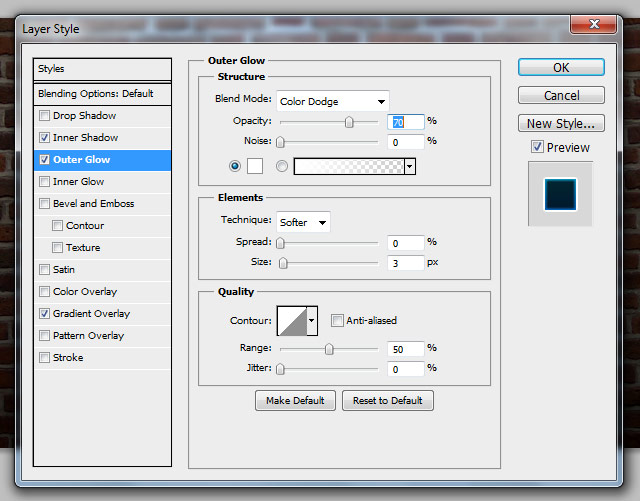Enable the Satin checkbox
The height and width of the screenshot is (501, 640).
pos(44,269)
